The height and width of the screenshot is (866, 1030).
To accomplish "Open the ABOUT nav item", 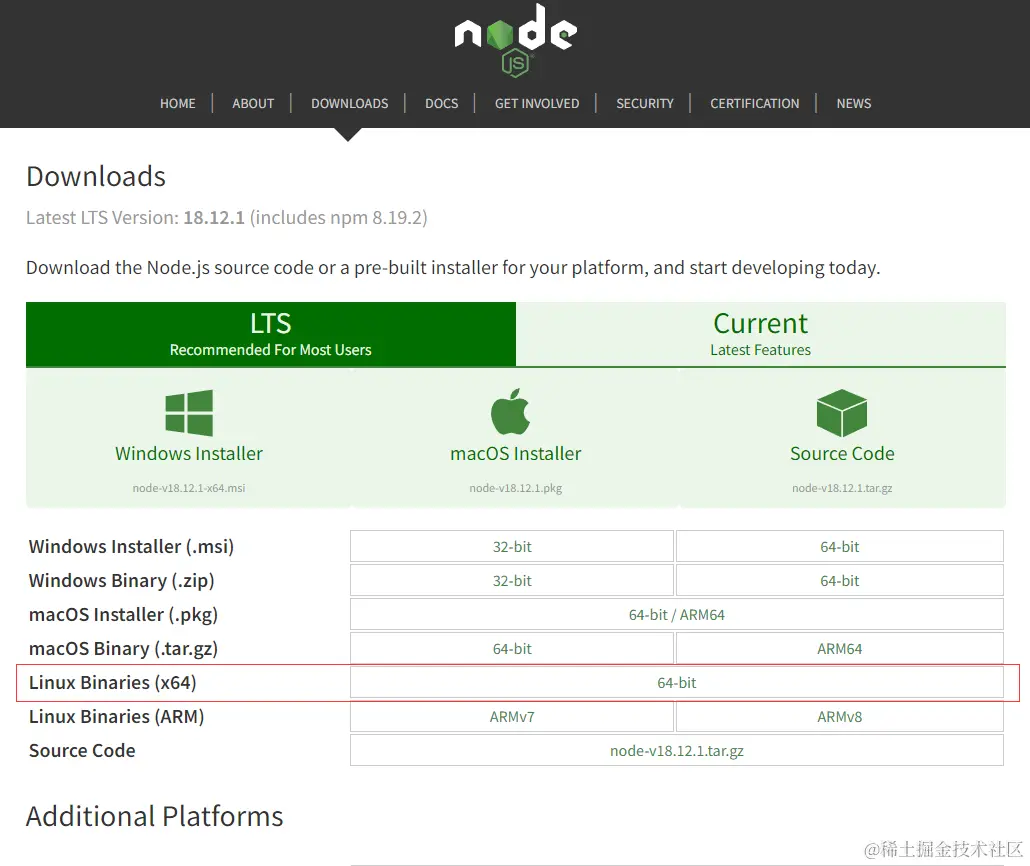I will 253,103.
